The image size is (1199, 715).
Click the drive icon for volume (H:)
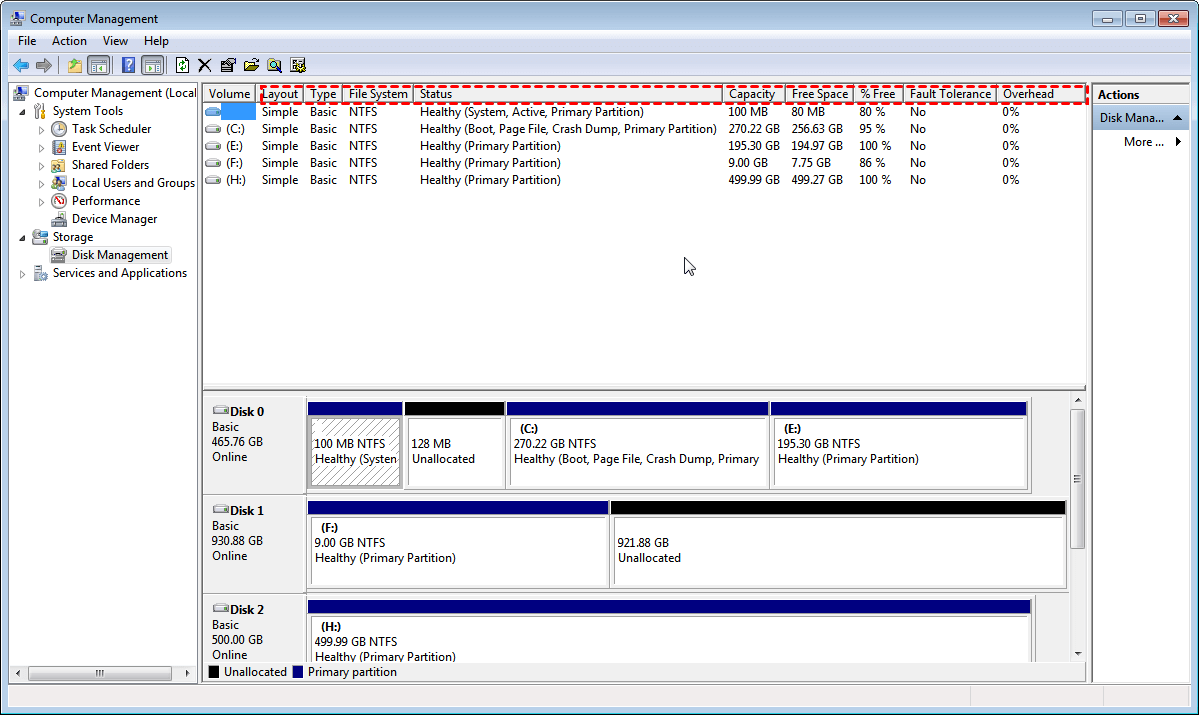[213, 180]
